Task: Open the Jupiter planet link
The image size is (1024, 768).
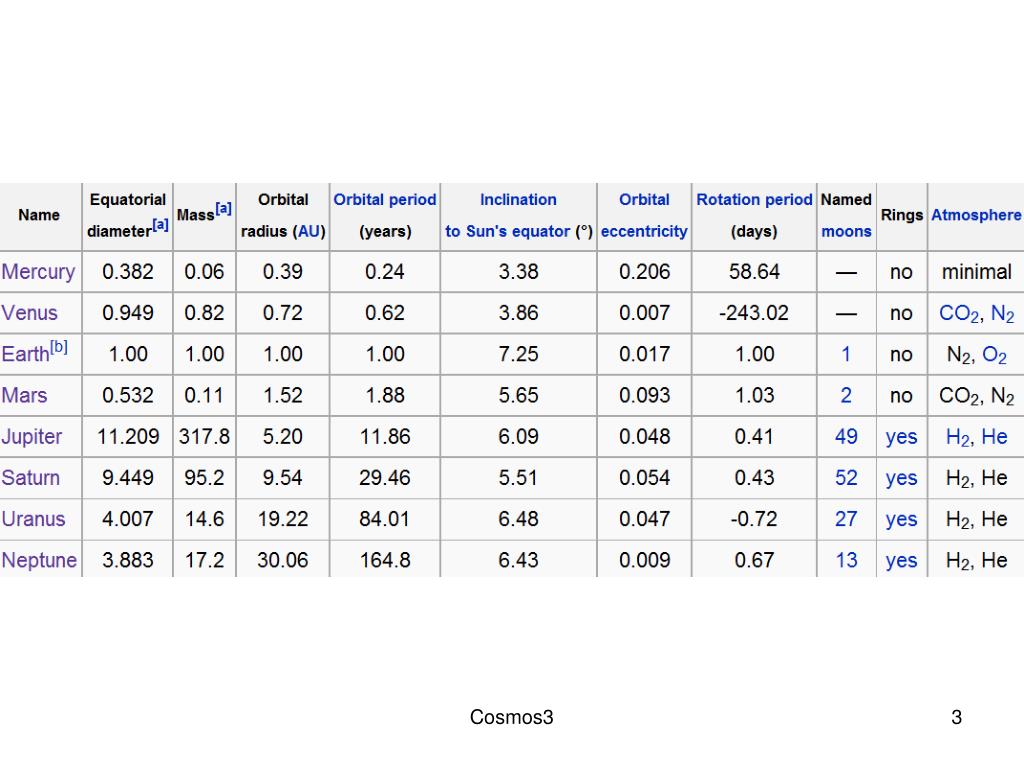Action: click(31, 436)
